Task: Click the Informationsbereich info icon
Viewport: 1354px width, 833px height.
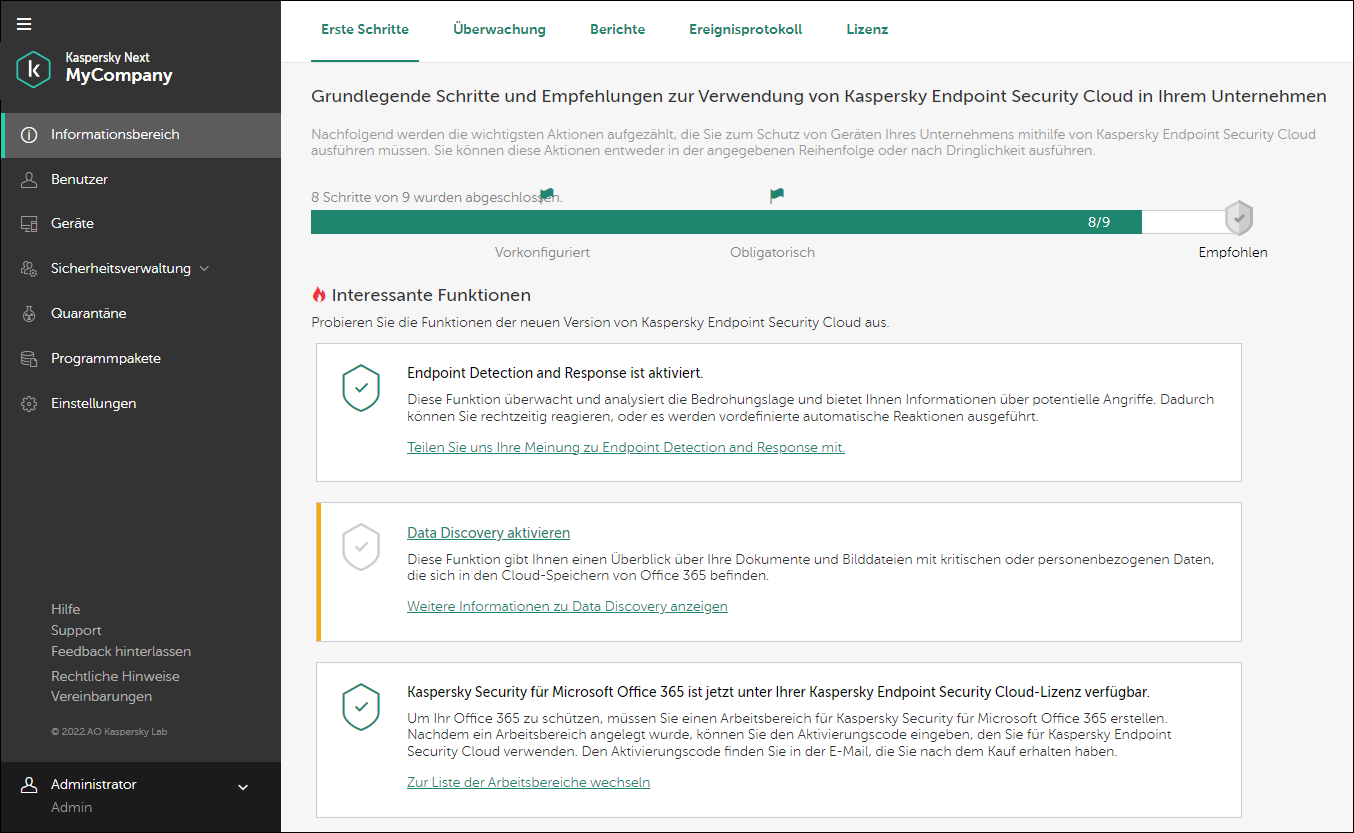Action: 29,135
